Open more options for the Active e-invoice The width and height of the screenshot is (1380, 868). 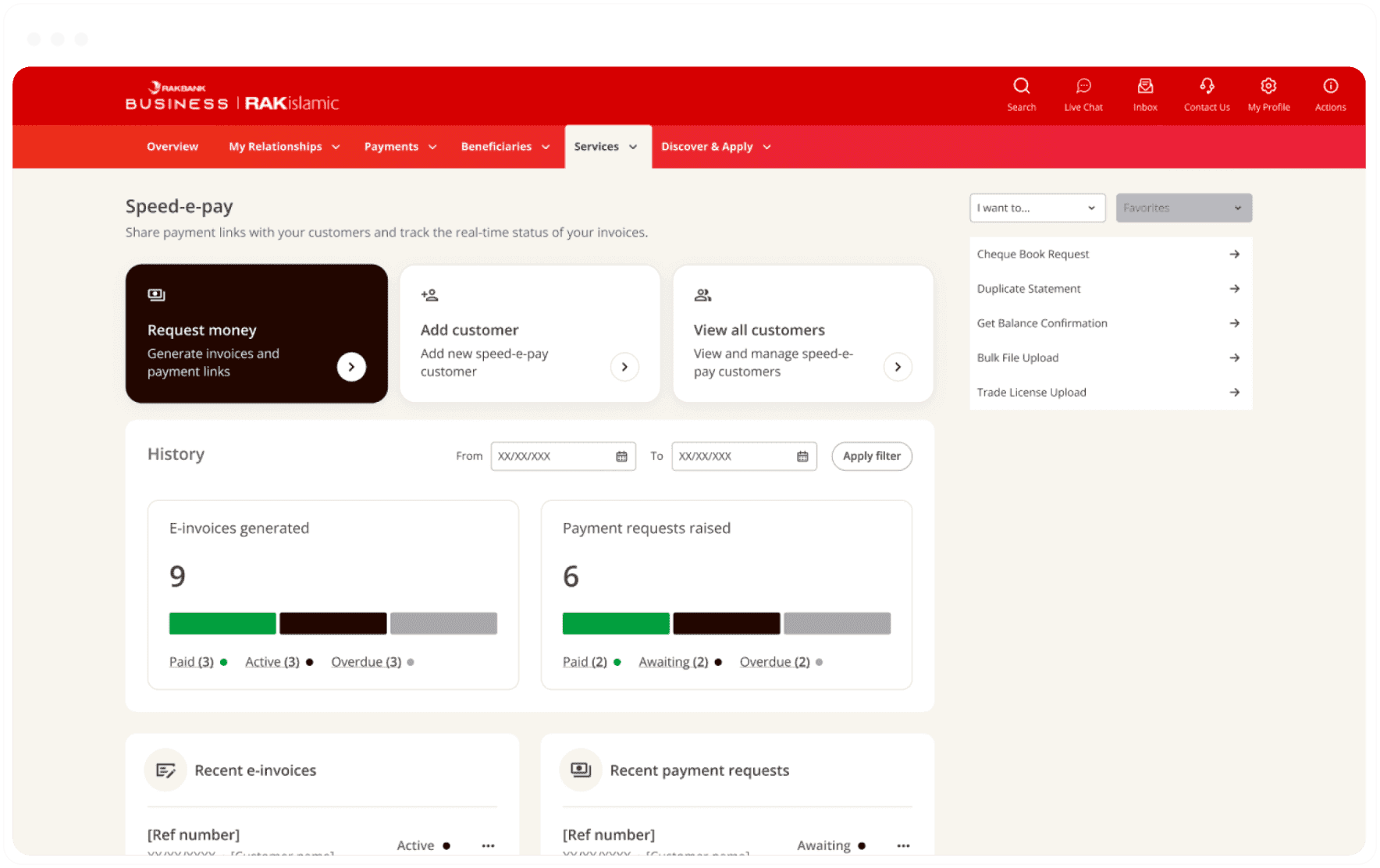click(488, 845)
